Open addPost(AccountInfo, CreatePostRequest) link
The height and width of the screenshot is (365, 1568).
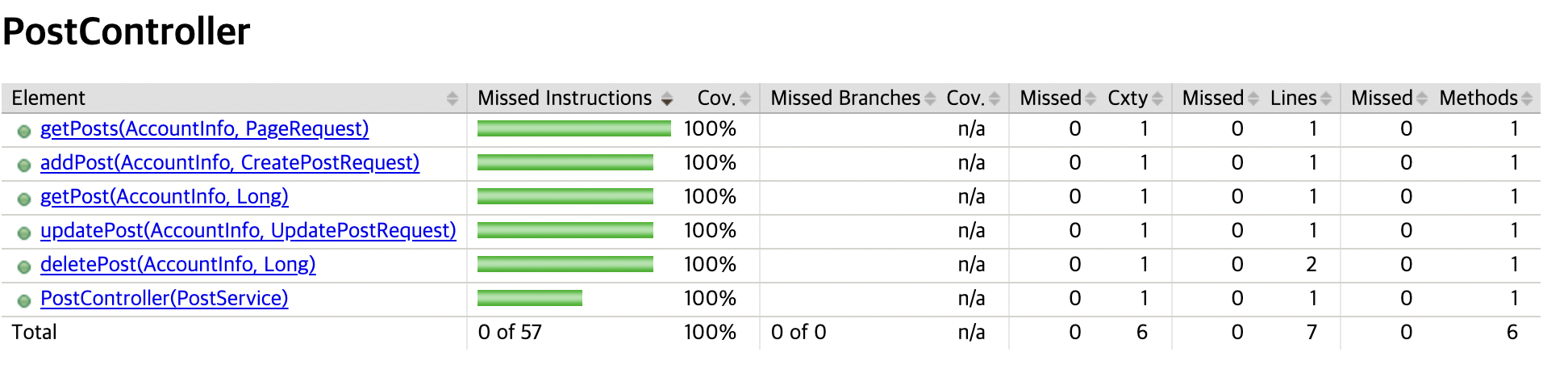(x=230, y=162)
